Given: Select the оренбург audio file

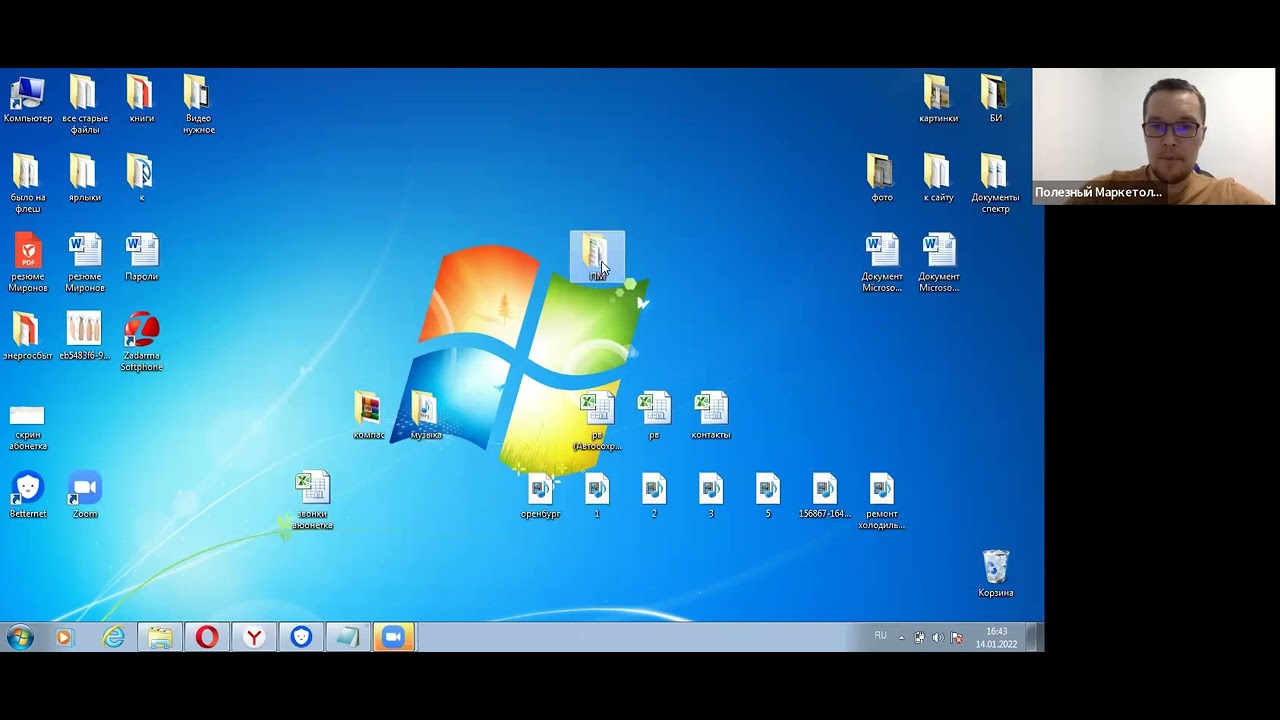Looking at the screenshot, I should click(540, 489).
